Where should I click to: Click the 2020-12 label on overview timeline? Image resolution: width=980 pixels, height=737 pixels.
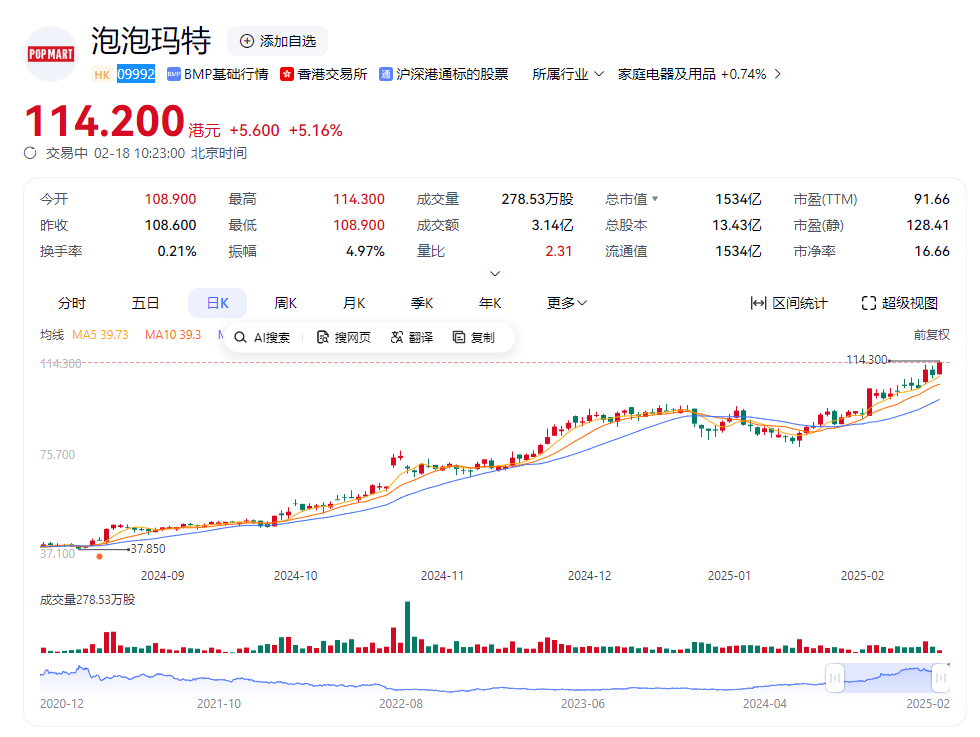coord(62,704)
